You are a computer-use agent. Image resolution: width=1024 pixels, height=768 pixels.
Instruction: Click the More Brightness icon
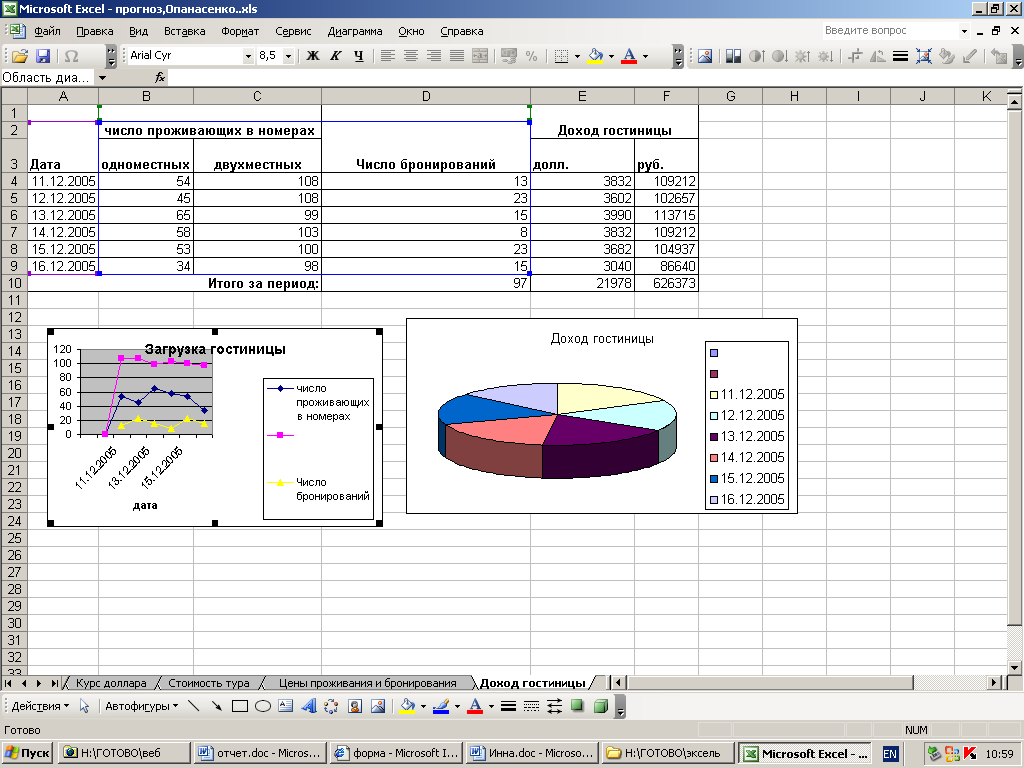(802, 56)
